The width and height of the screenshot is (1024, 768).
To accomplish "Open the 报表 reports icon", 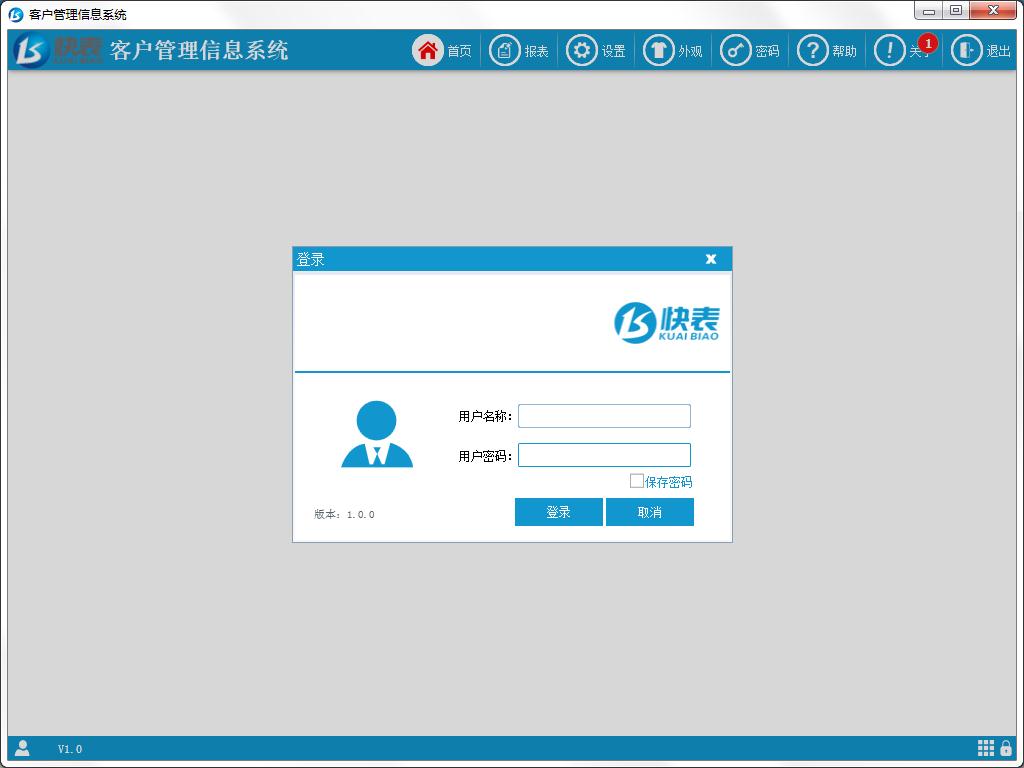I will click(x=505, y=50).
